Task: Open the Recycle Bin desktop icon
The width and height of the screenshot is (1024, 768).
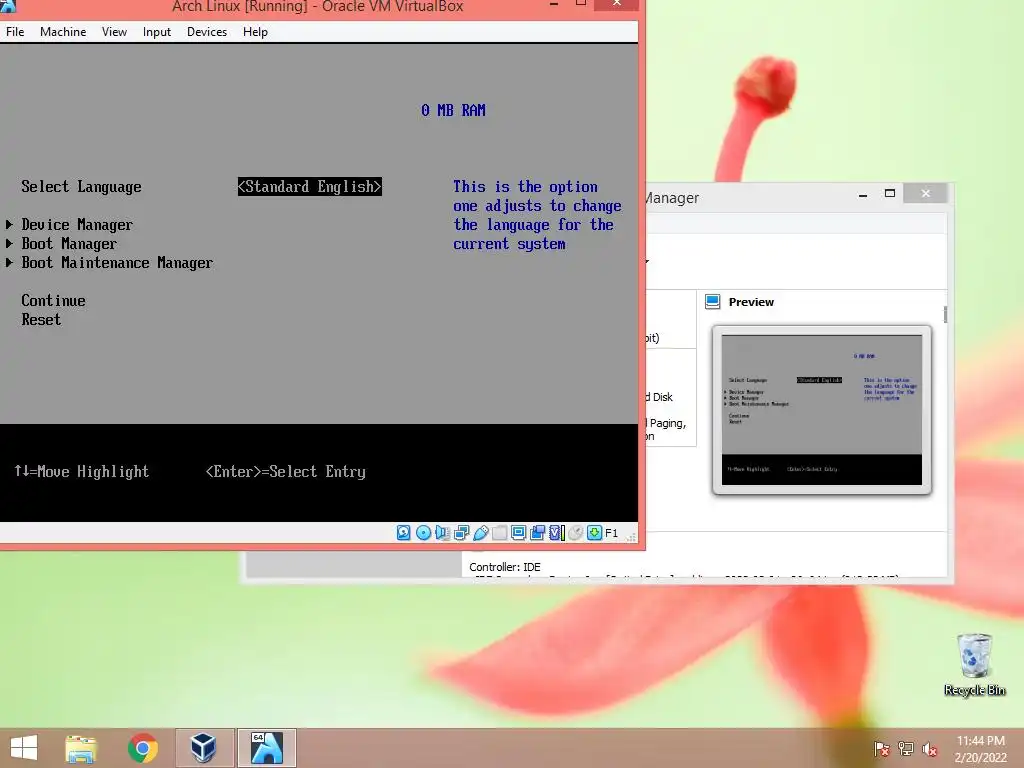Action: pos(974,664)
